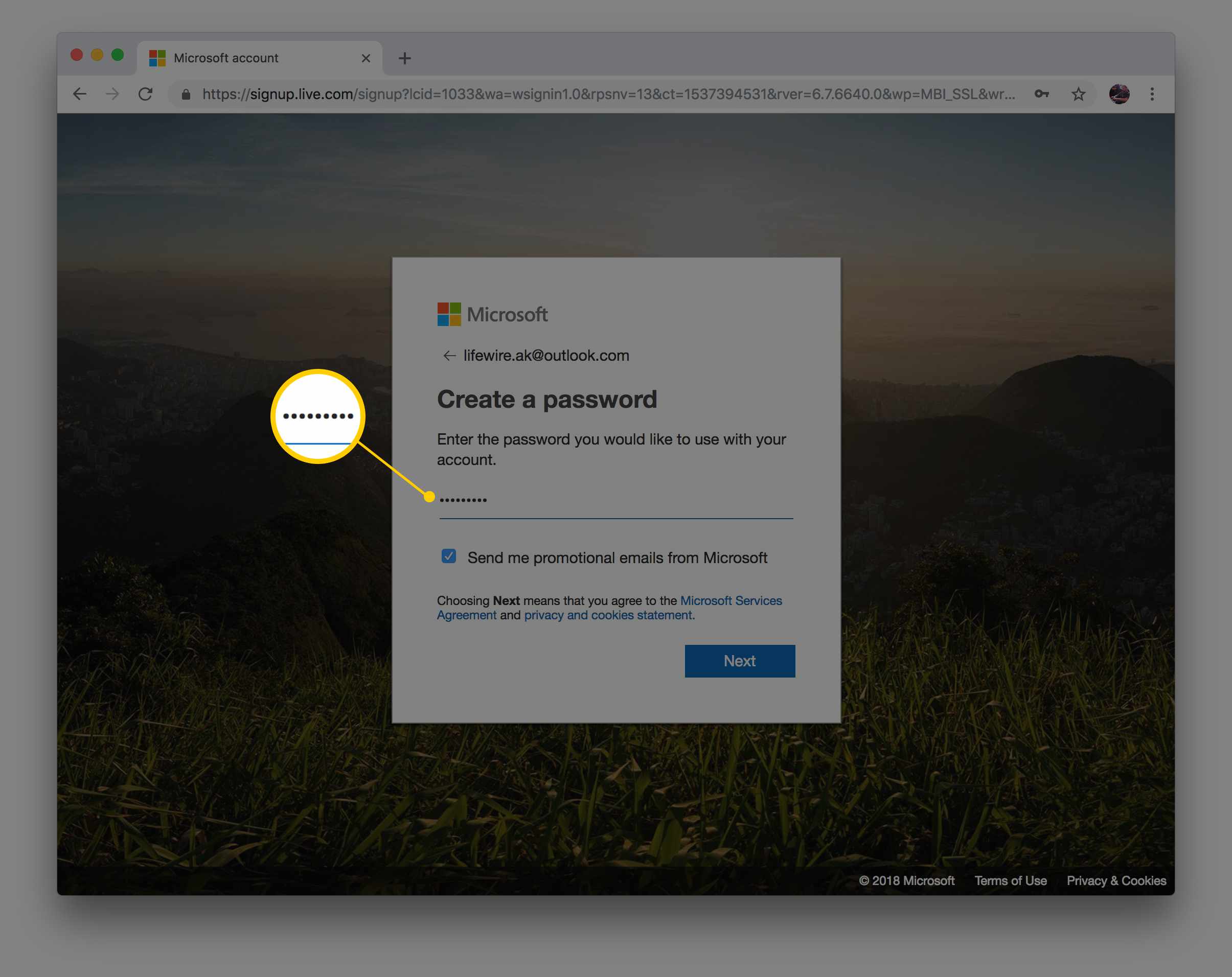
Task: View site security lock icon
Action: tap(186, 94)
